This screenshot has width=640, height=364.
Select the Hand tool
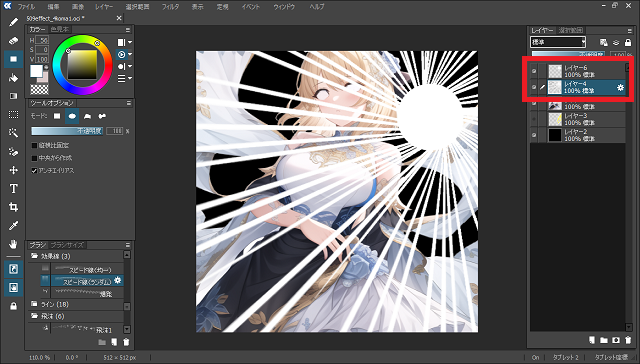[x=13, y=244]
